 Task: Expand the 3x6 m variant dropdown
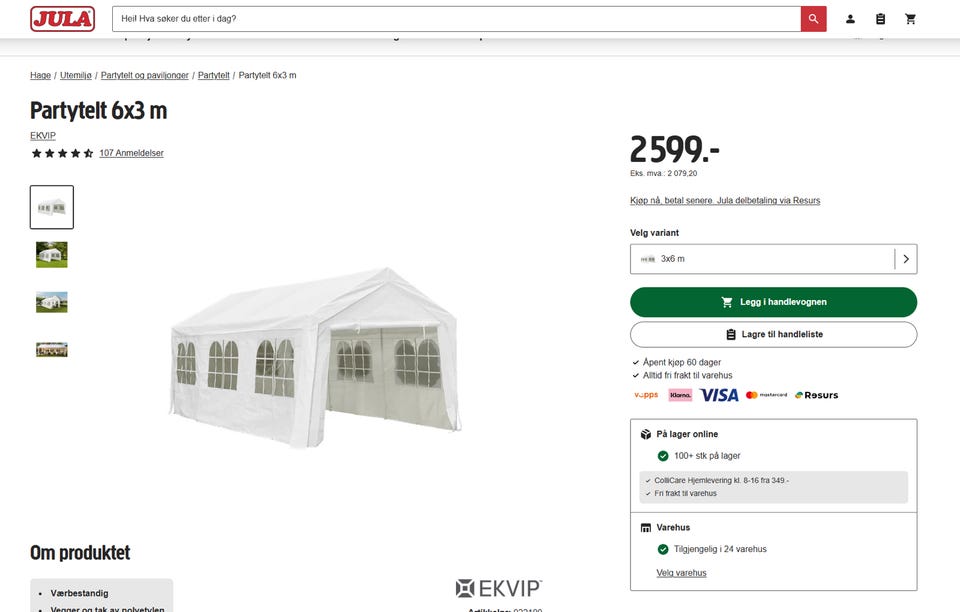(773, 259)
